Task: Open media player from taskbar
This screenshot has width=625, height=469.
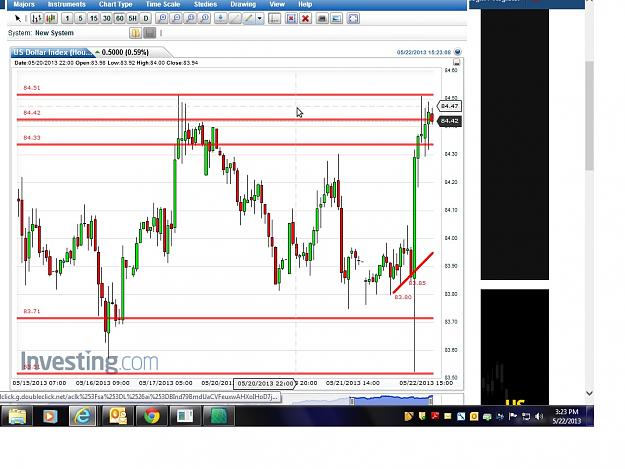Action: 49,416
